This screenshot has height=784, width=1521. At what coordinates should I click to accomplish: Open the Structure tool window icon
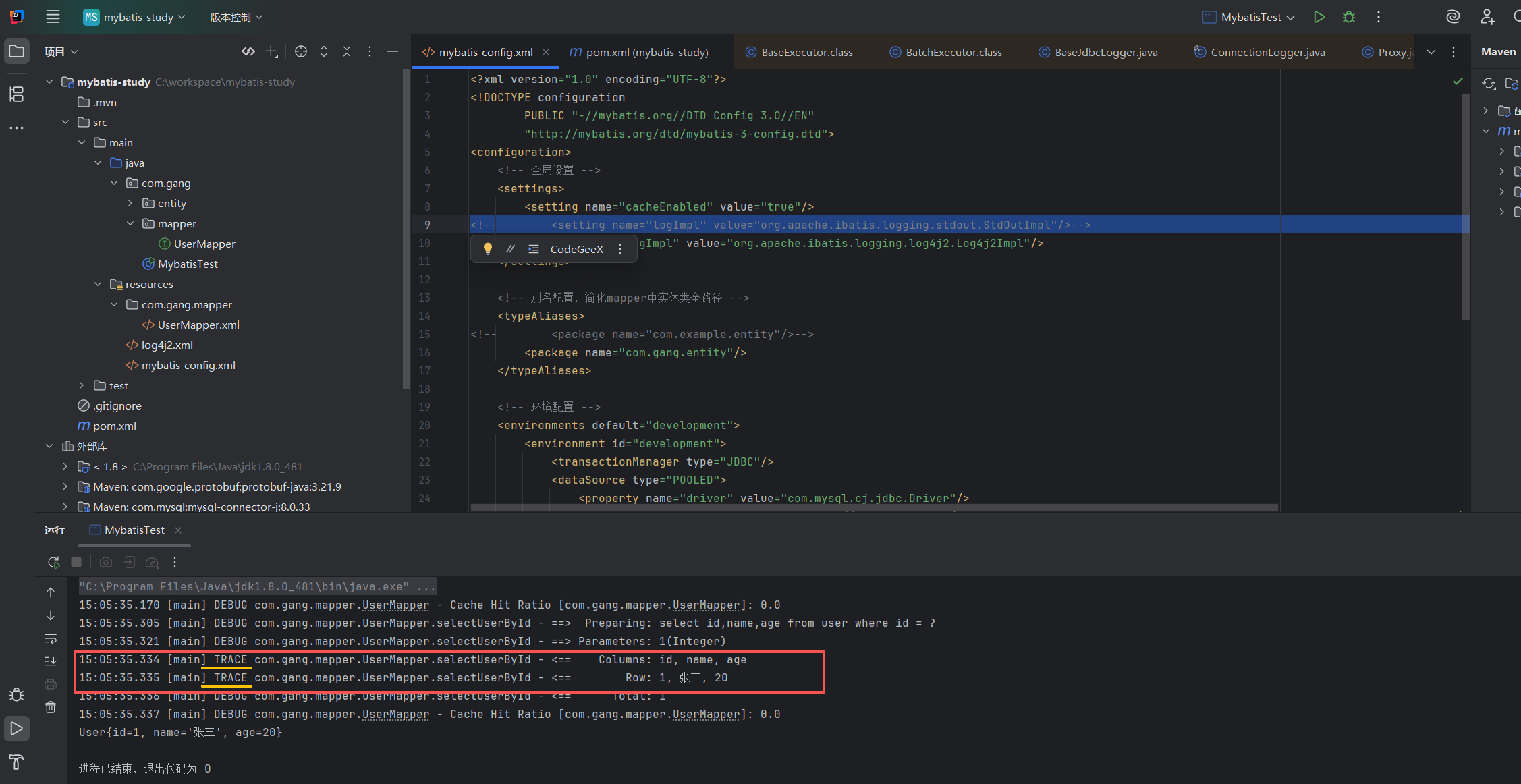(17, 94)
